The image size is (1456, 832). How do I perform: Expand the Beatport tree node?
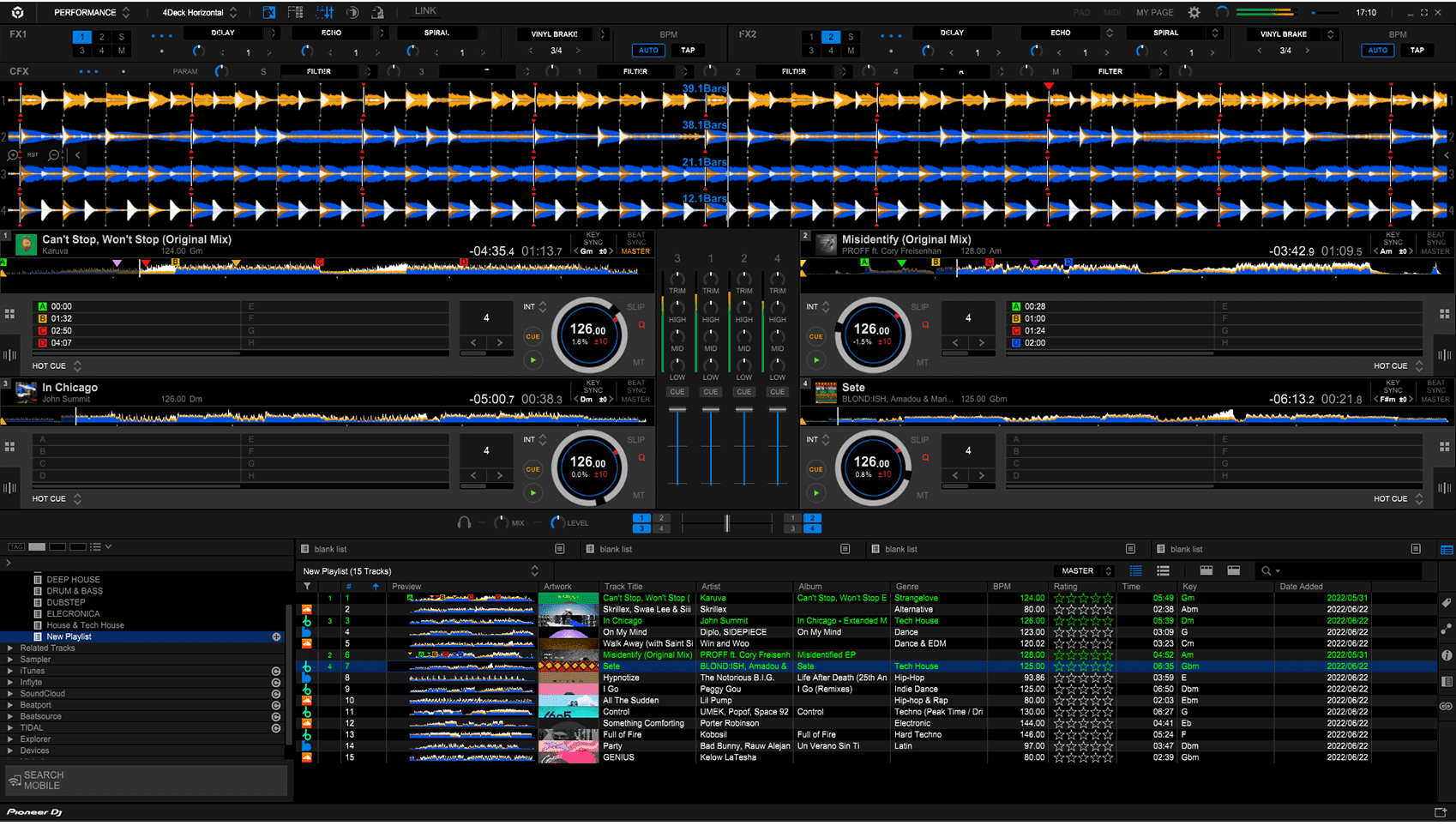pos(10,705)
